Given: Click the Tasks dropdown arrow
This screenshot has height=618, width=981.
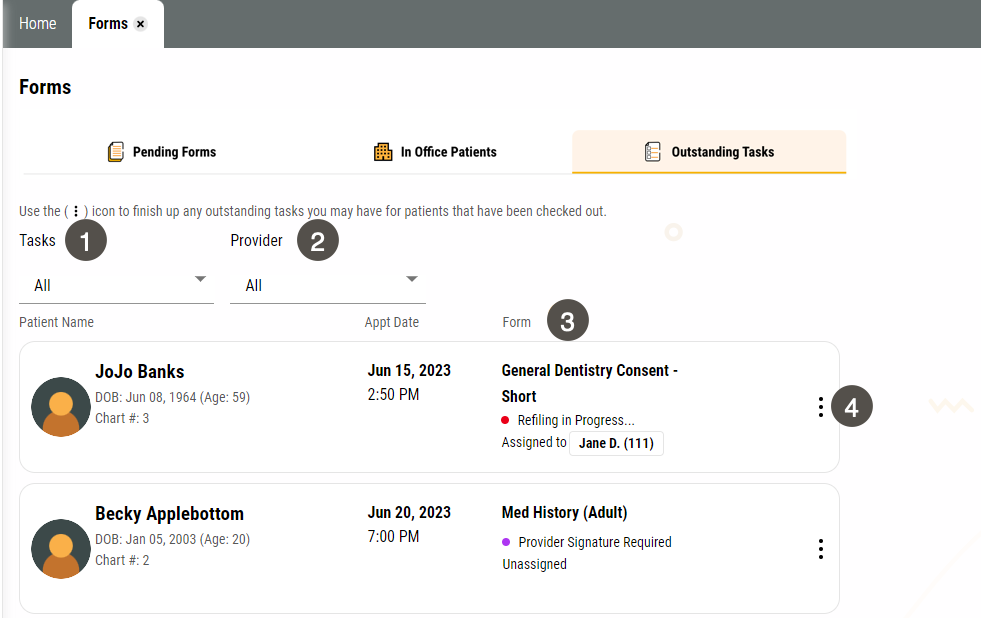Looking at the screenshot, I should point(200,279).
